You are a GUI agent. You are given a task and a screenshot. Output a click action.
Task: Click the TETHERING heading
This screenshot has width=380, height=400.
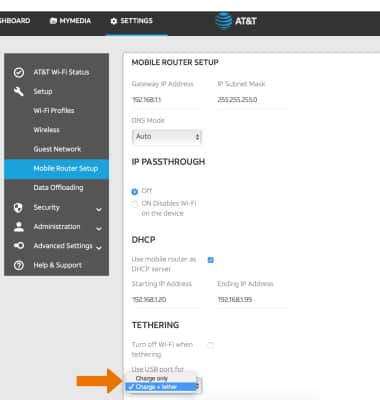155,325
